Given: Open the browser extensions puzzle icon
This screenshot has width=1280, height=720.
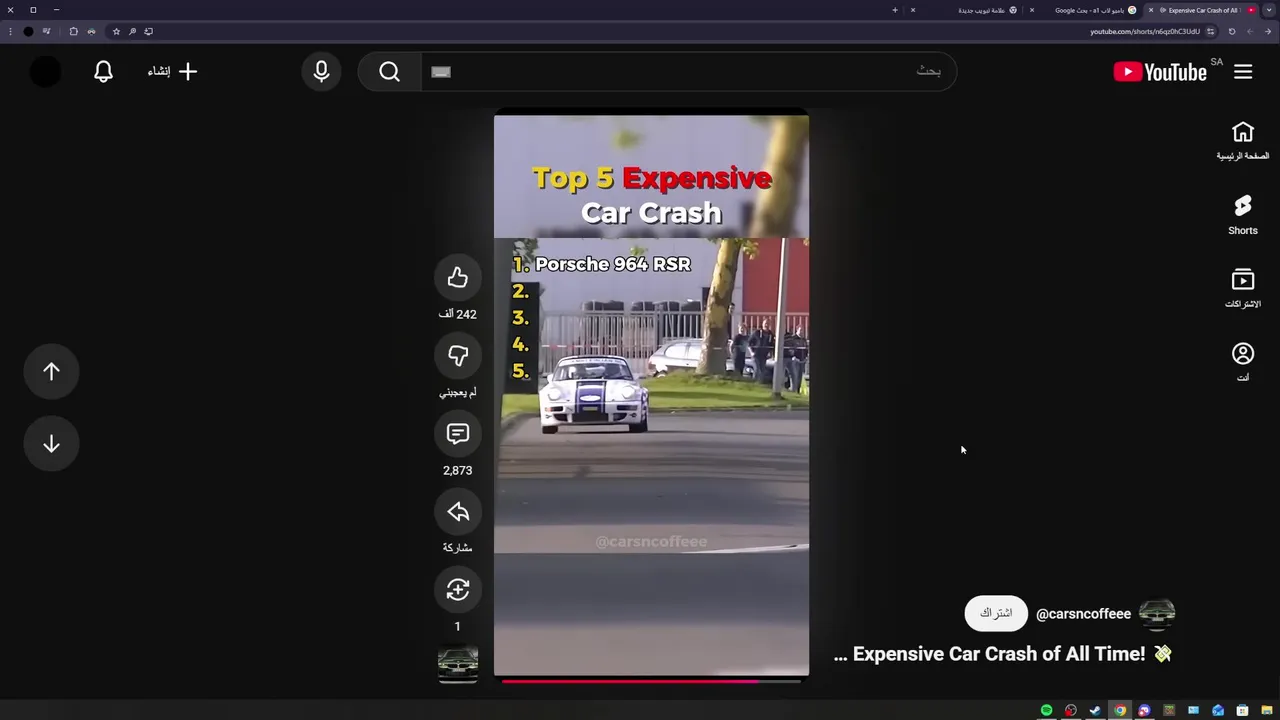Looking at the screenshot, I should [73, 31].
